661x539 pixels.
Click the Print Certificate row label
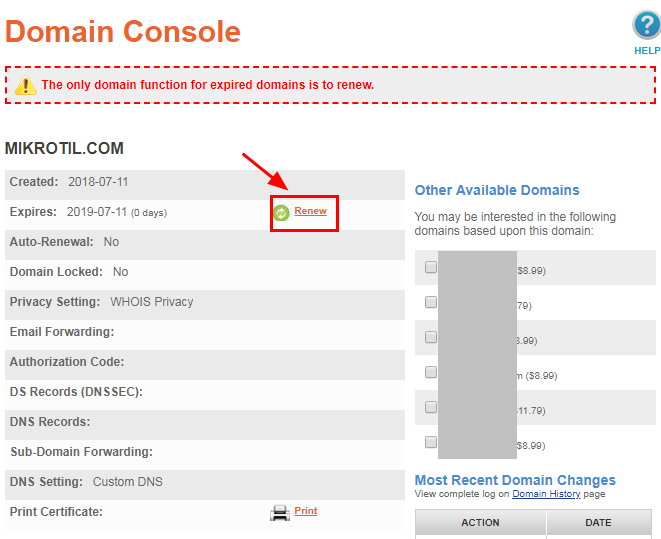56,512
